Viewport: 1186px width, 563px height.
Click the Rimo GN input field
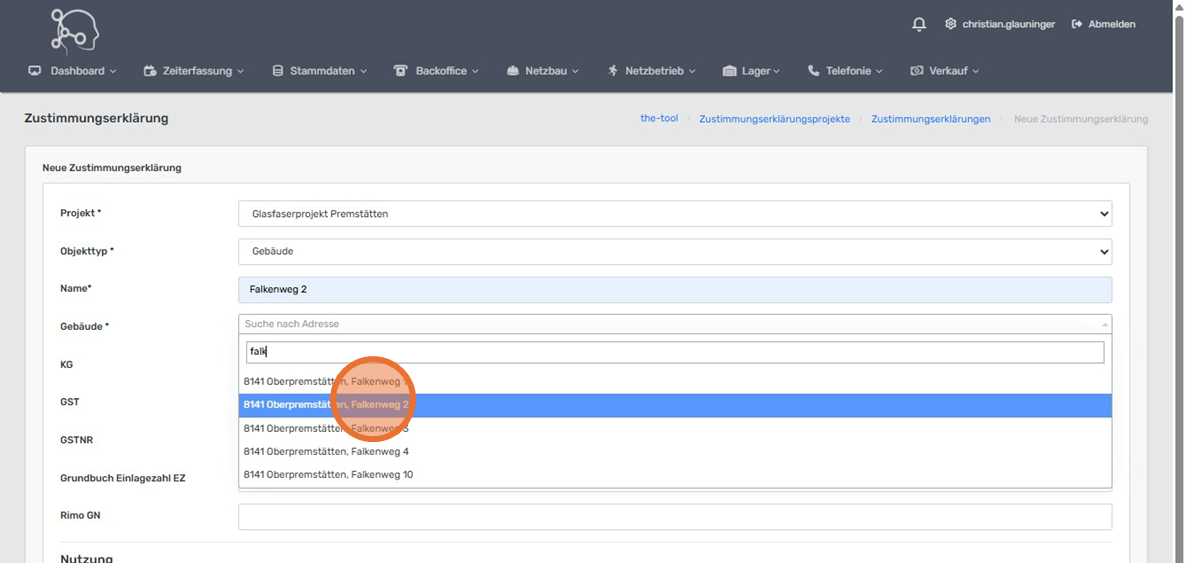coord(674,516)
